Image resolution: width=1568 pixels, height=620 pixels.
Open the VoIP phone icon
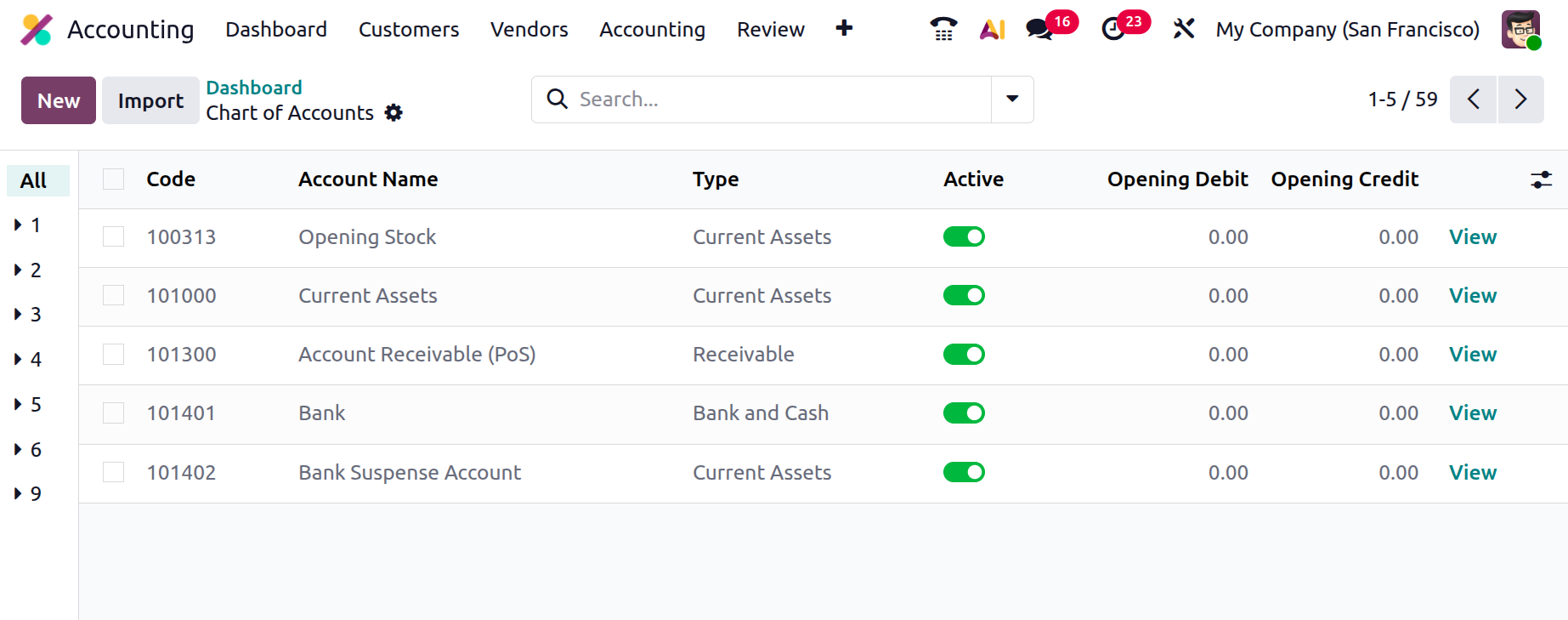pyautogui.click(x=943, y=29)
